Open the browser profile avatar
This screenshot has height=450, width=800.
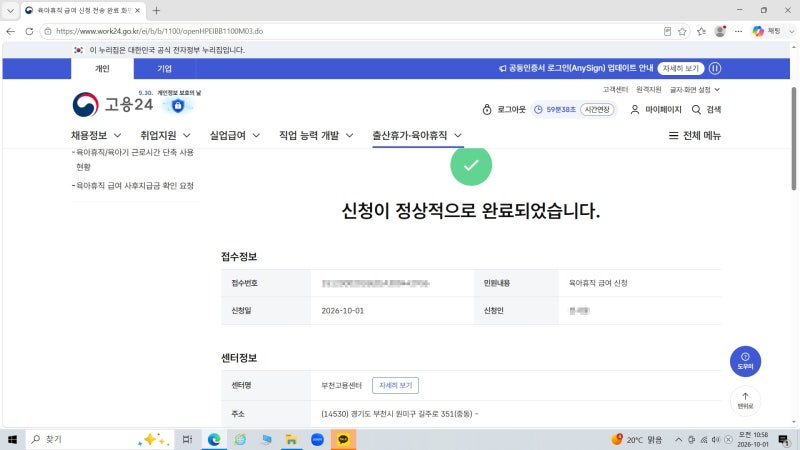(x=720, y=31)
